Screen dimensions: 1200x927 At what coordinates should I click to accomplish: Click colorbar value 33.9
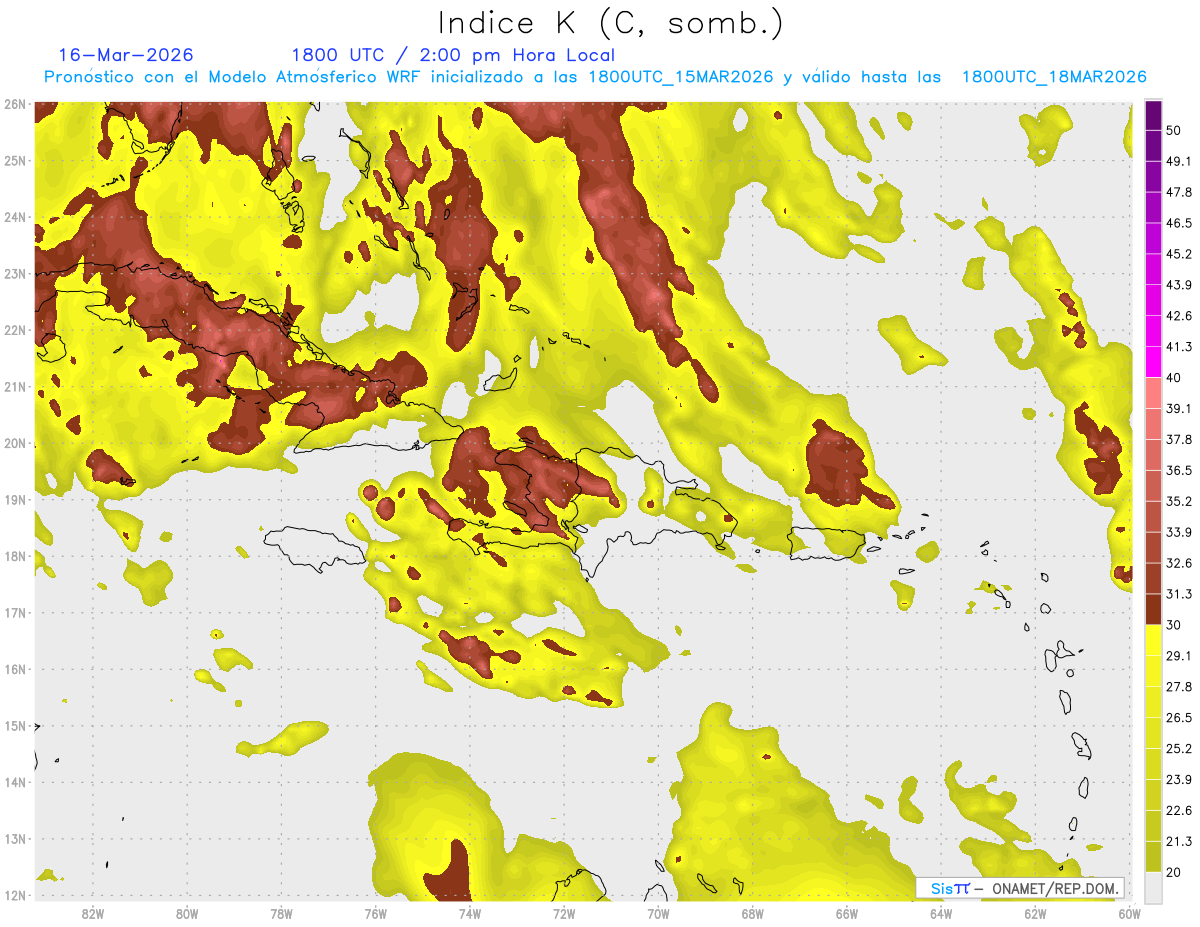pos(1179,532)
